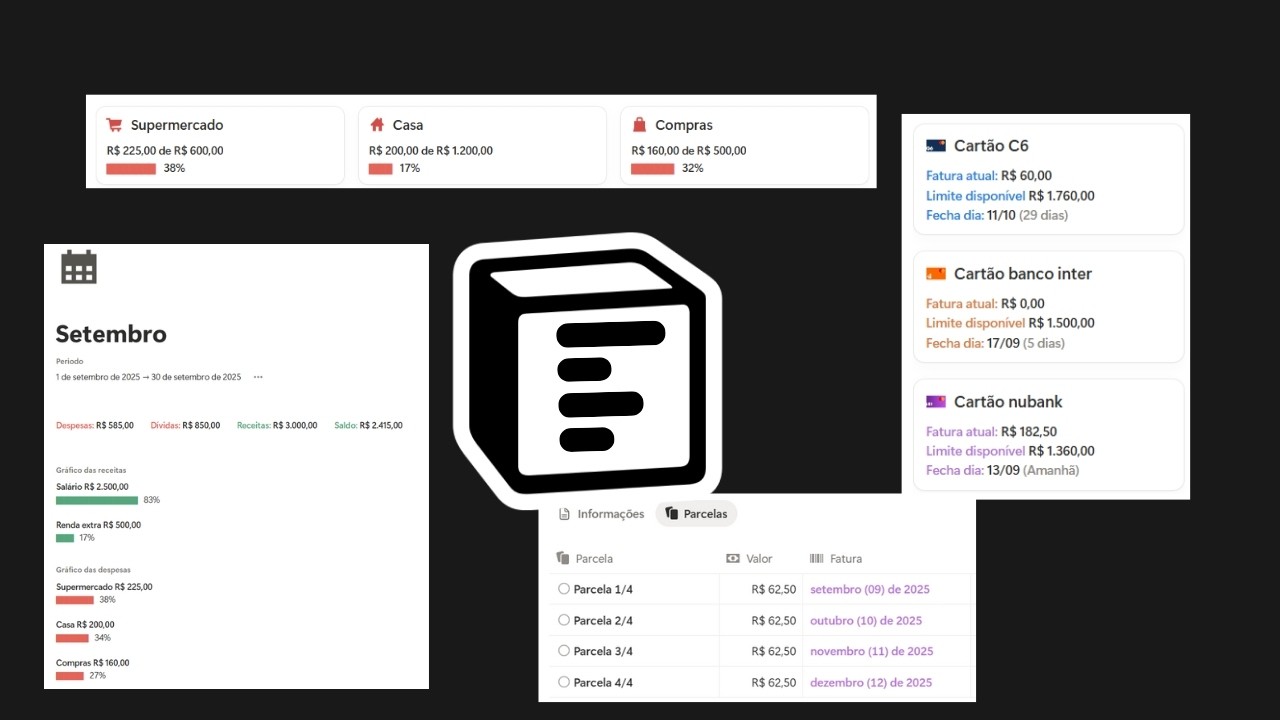Click the Parcelas tab copy icon
Image resolution: width=1280 pixels, height=720 pixels.
coord(672,514)
